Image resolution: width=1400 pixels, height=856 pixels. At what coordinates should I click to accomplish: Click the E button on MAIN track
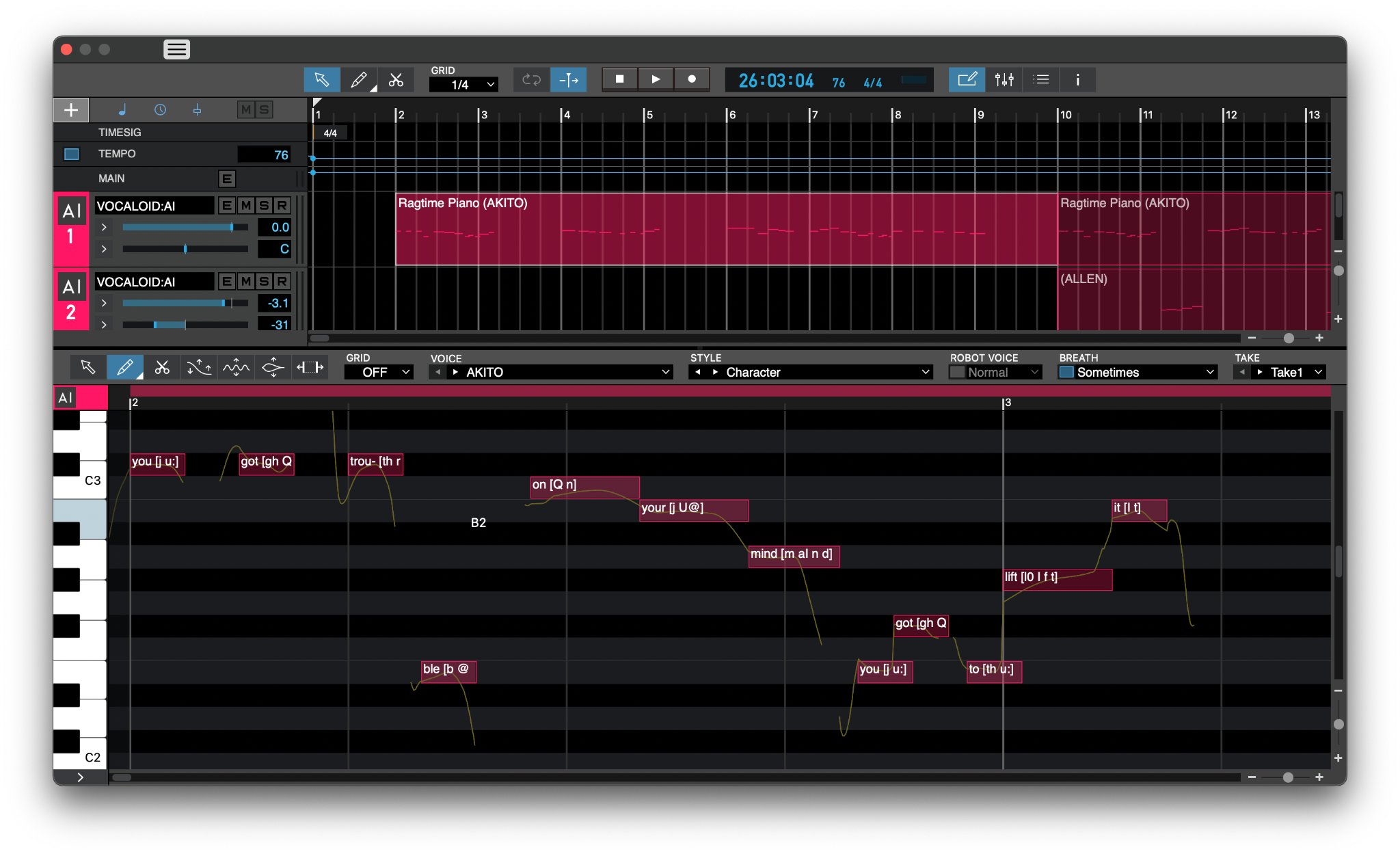(227, 178)
